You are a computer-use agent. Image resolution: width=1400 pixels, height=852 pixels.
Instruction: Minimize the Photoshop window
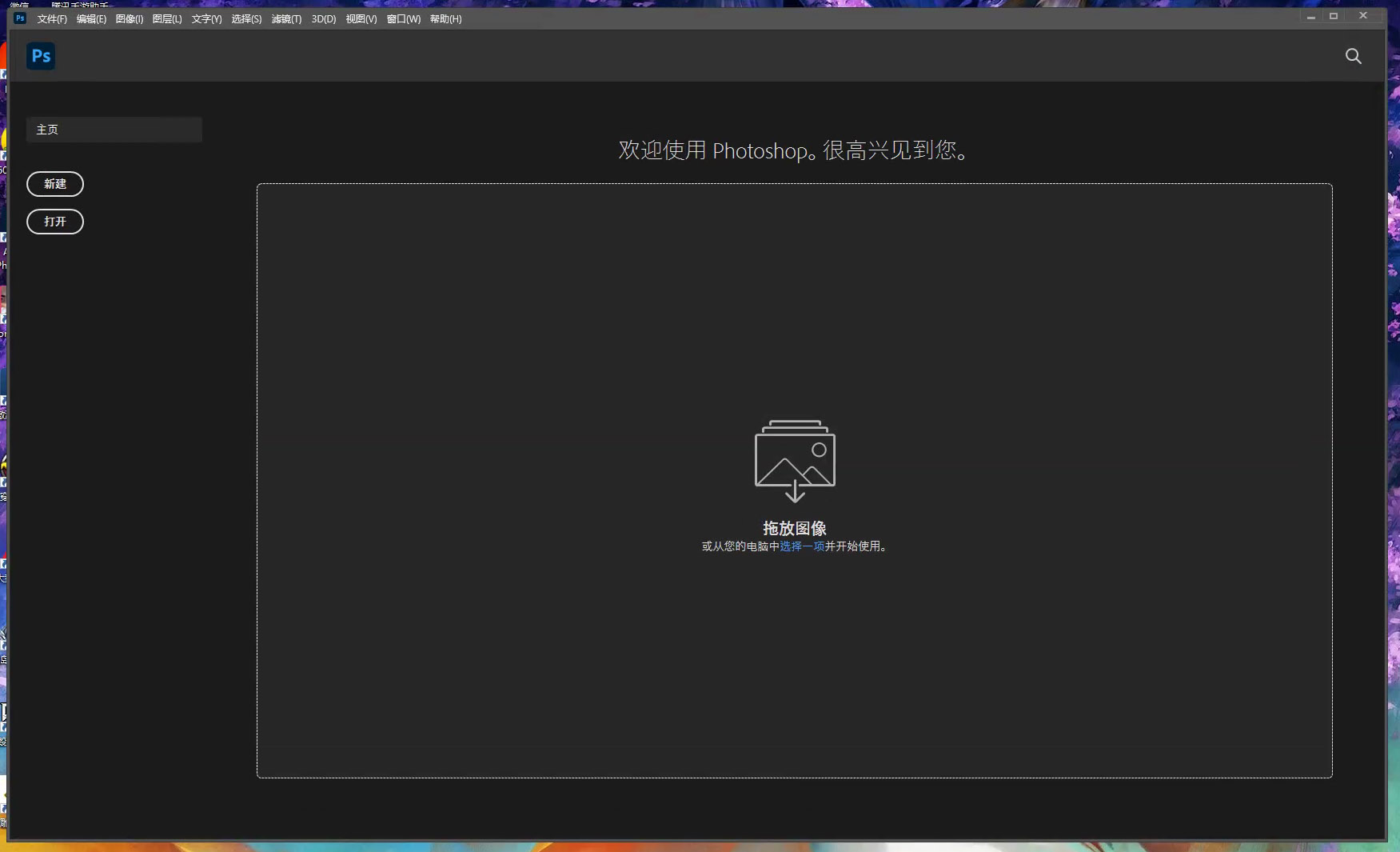coord(1310,16)
